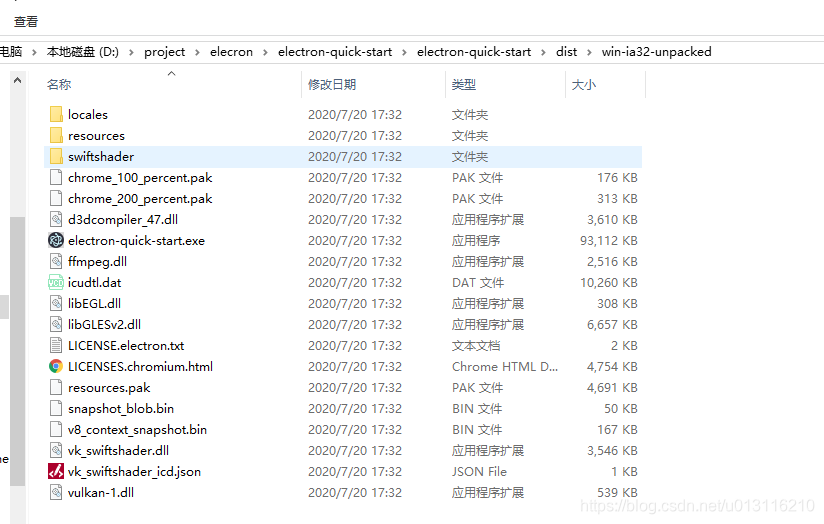The height and width of the screenshot is (524, 824).
Task: Click the JSON File type cell
Action: [479, 472]
